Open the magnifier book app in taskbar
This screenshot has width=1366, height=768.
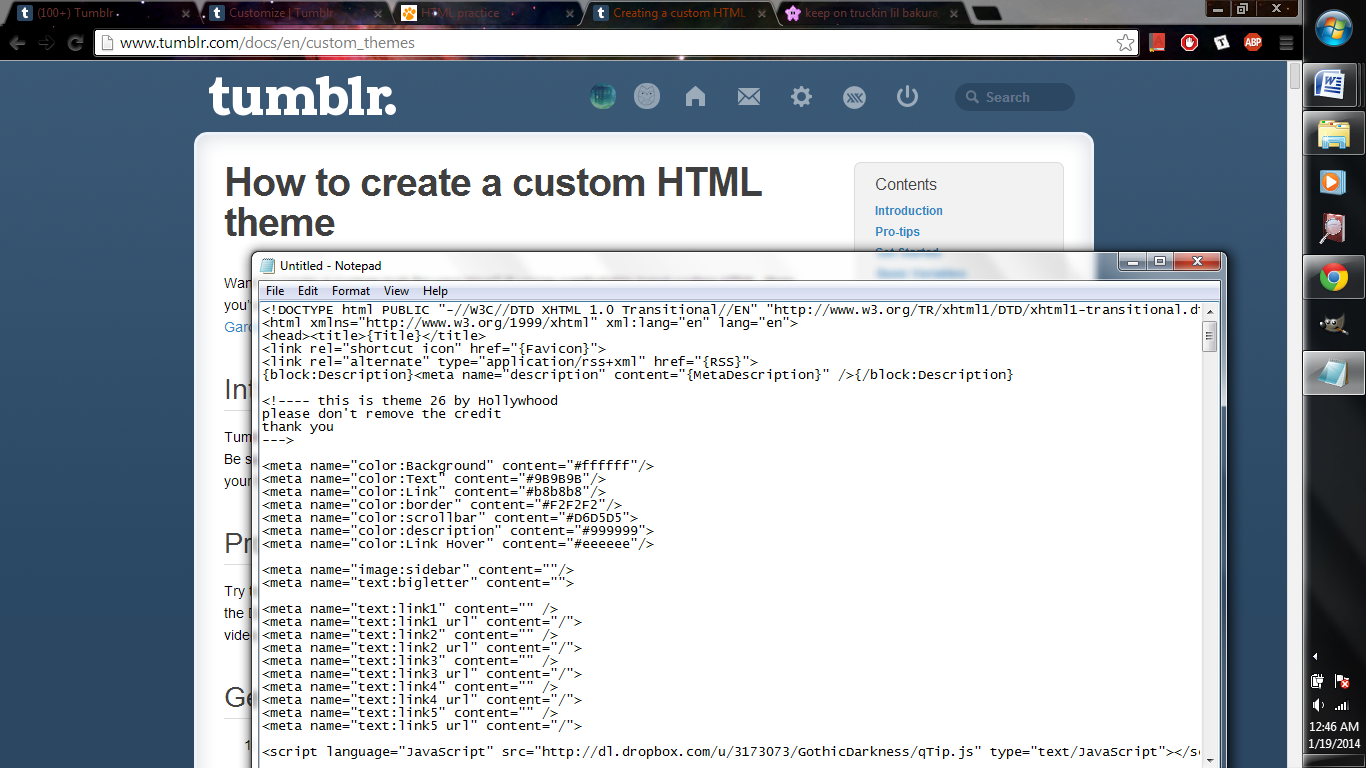point(1333,229)
